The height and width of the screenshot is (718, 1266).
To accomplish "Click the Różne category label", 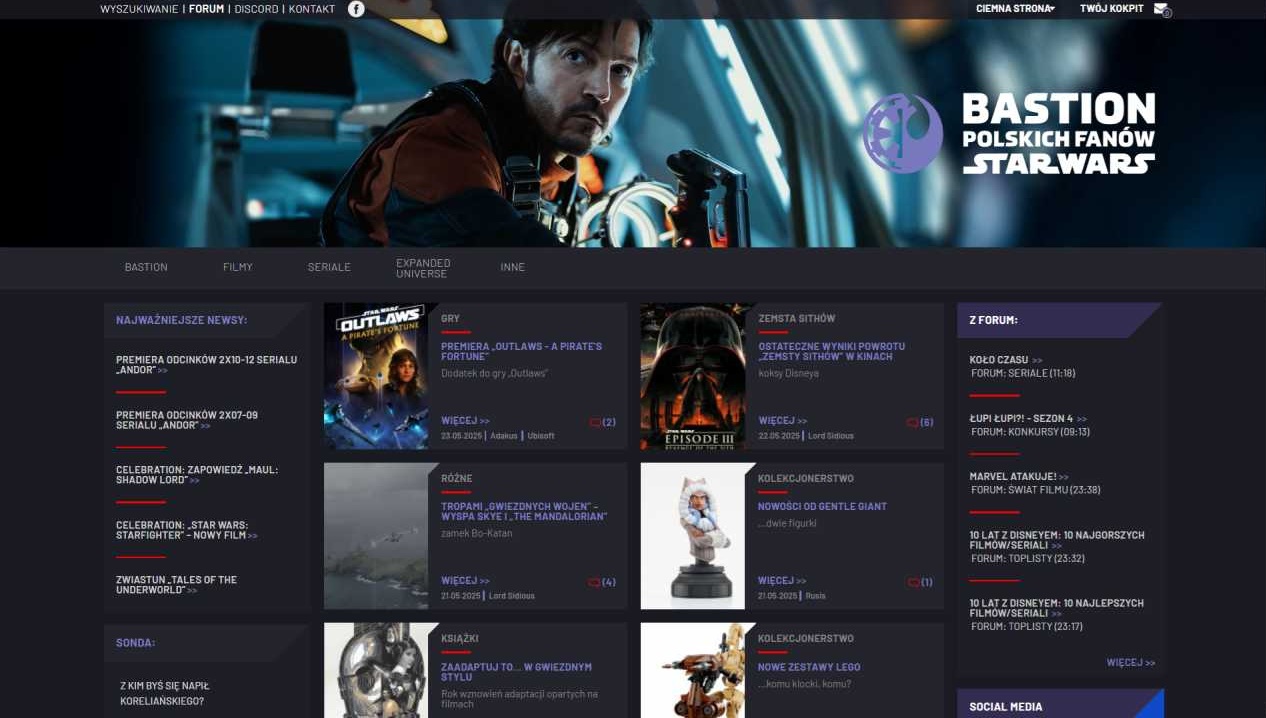I will 456,479.
